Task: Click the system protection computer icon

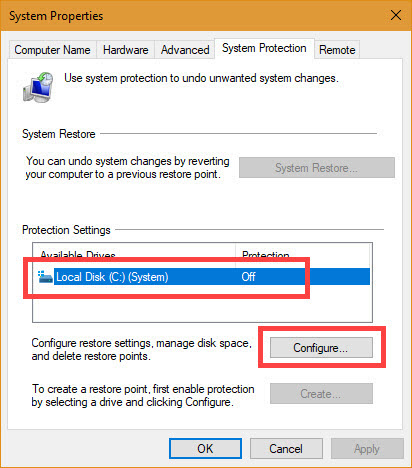Action: 38,87
